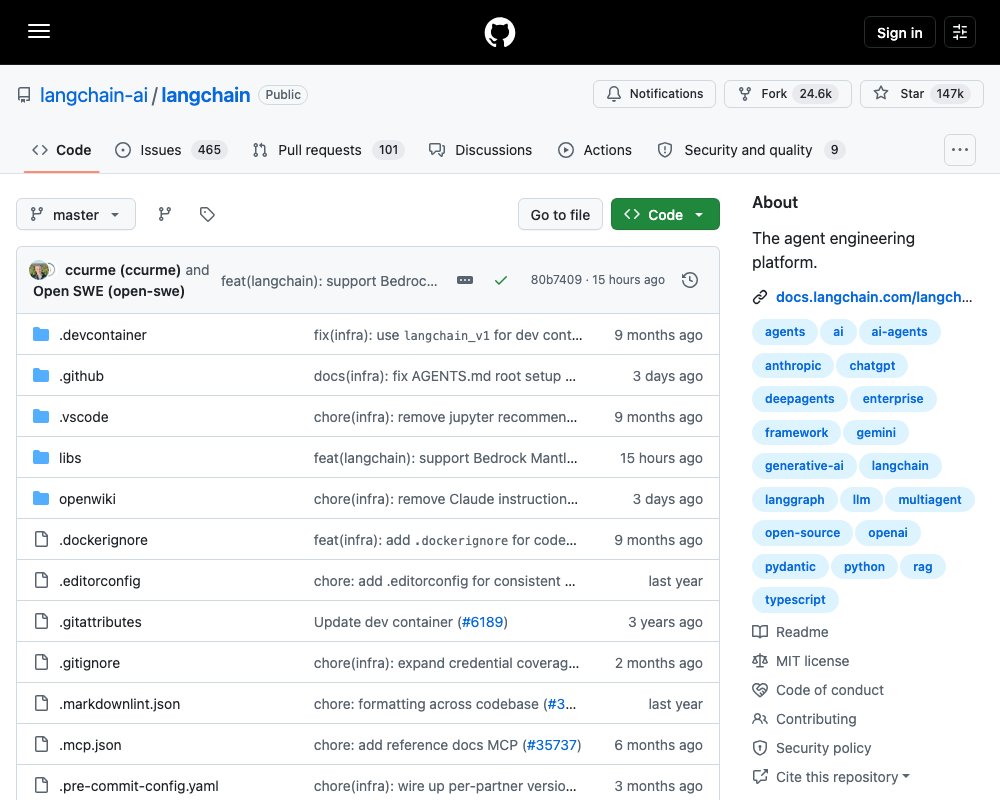The image size is (1000, 800).
Task: Expand the Cite this repository dropdown
Action: (x=832, y=777)
